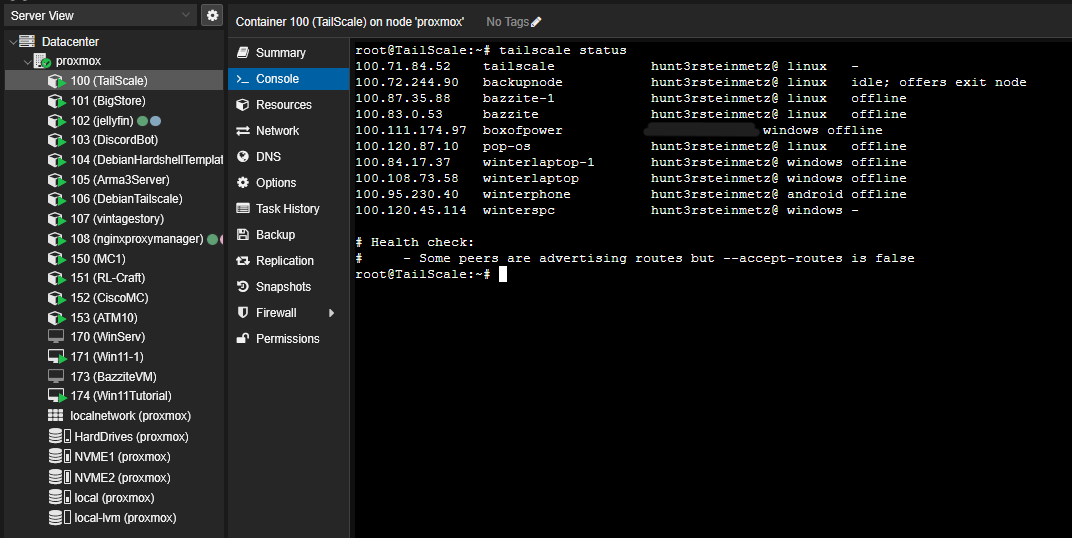Click storage icon for NVME1 (proxmox)

[60, 457]
